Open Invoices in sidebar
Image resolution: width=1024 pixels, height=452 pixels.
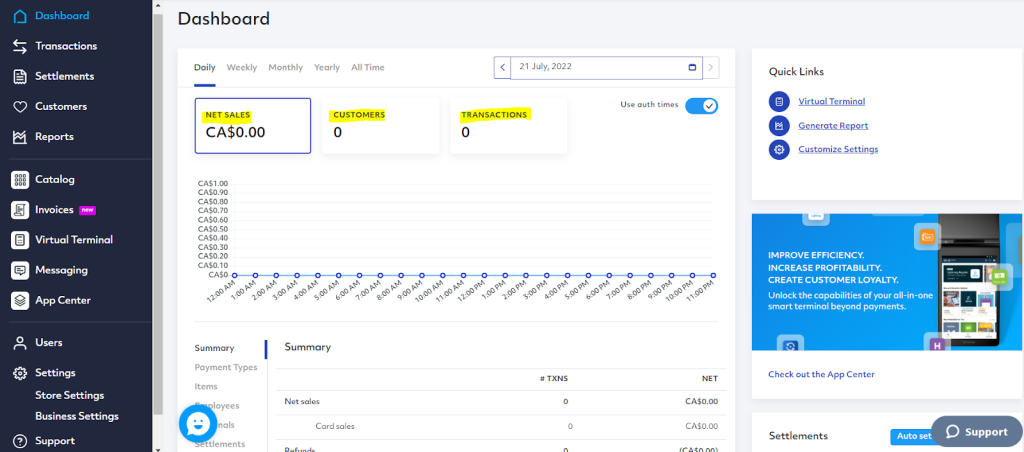54,210
